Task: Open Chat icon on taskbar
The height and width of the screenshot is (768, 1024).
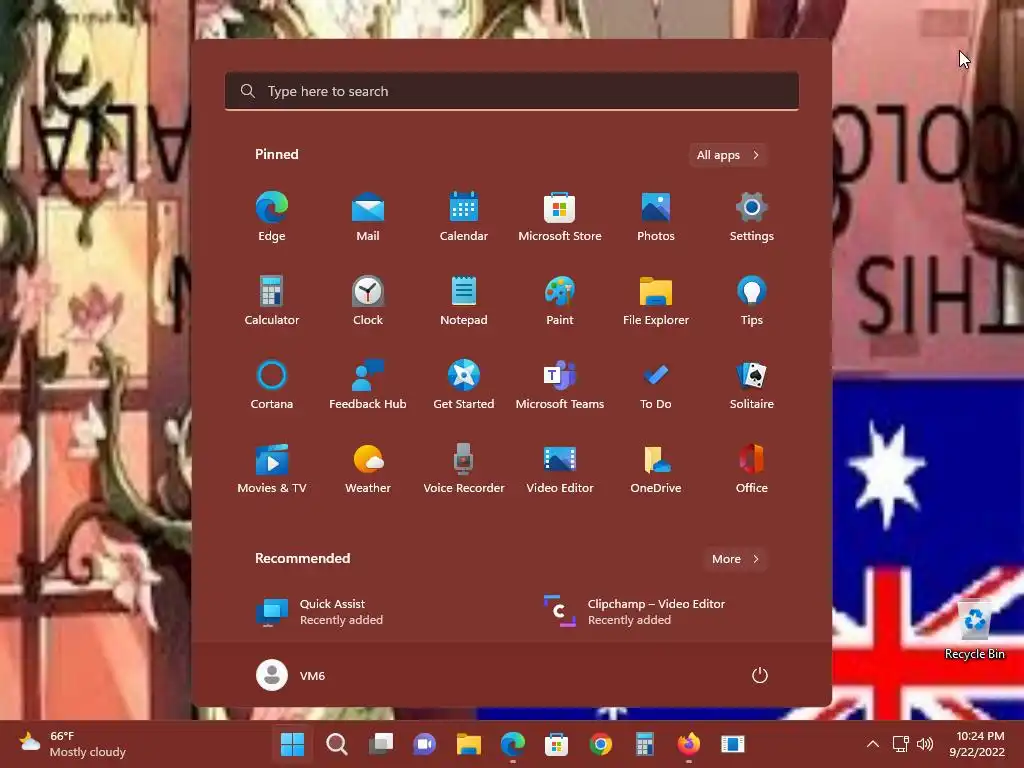Action: click(424, 744)
